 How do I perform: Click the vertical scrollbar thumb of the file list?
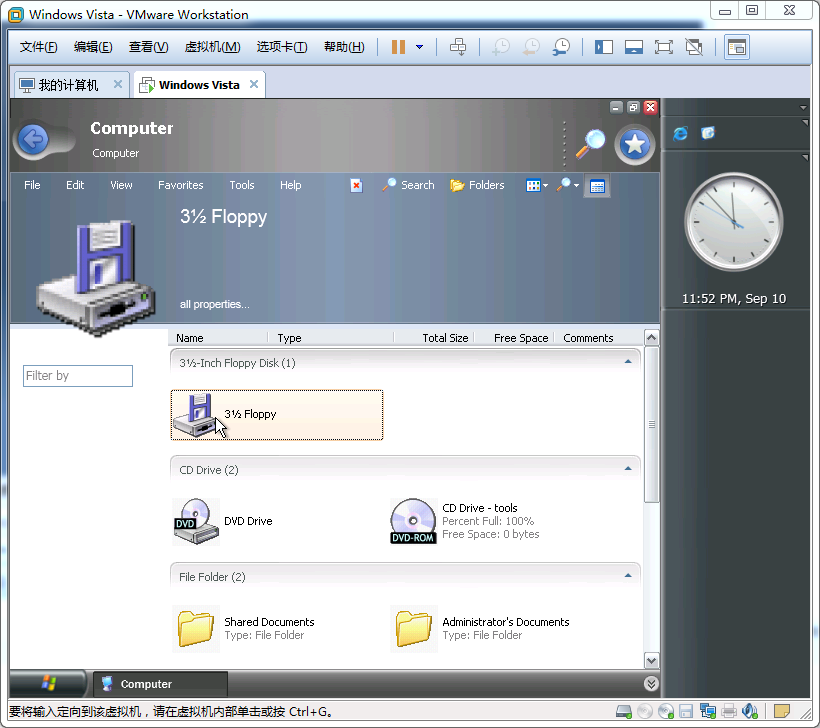(x=651, y=424)
